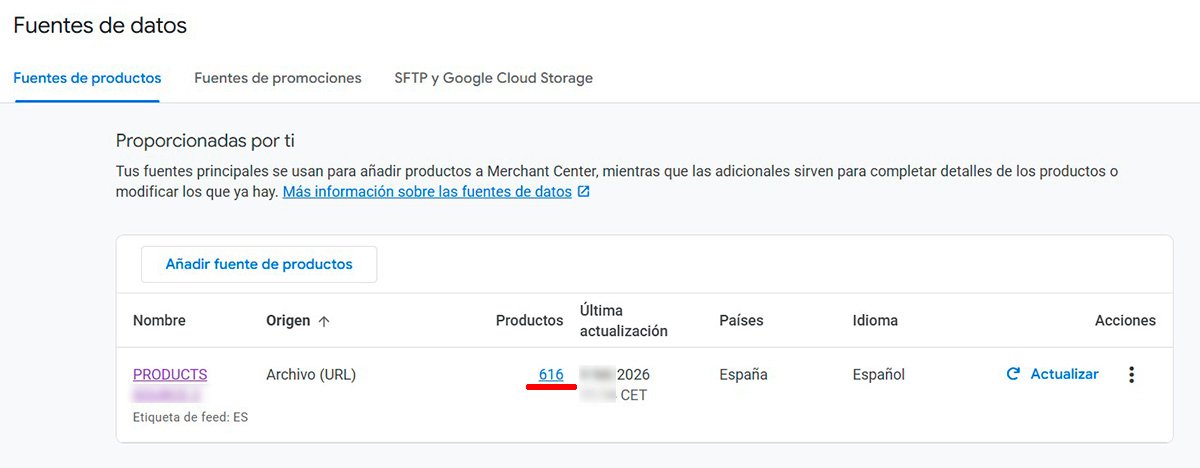
Task: Open the PRODUCTS data source link
Action: 170,375
